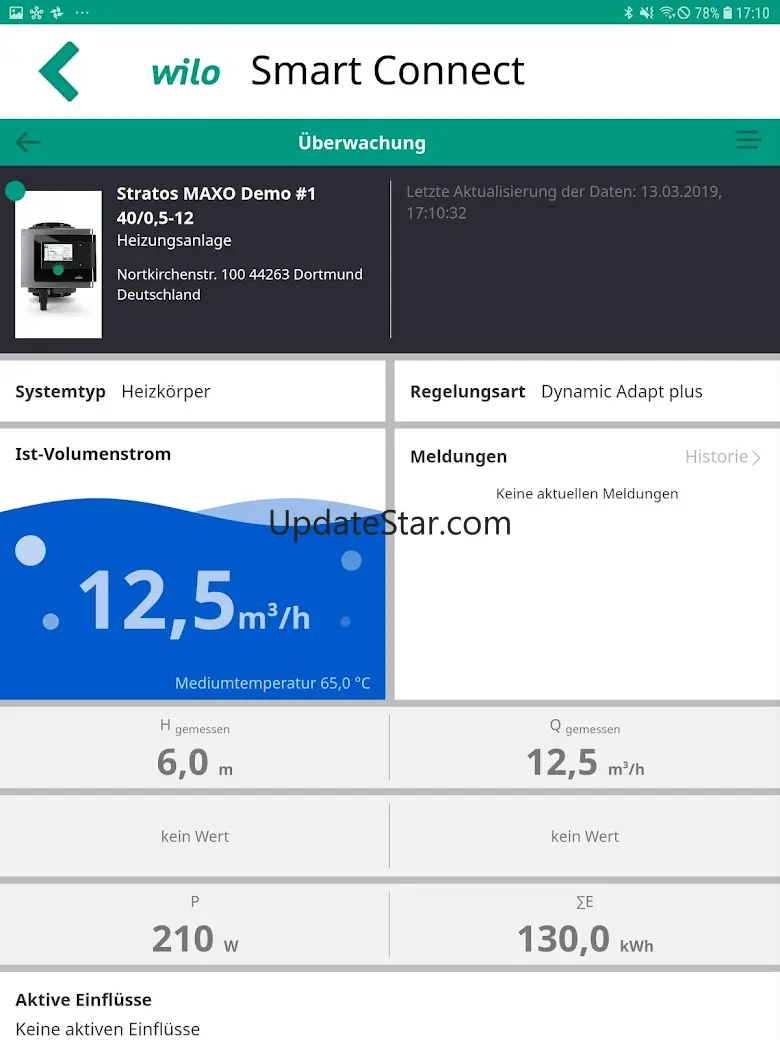The image size is (780, 1040).
Task: Tap the Systemtyp Heizkörper field
Action: coord(192,391)
